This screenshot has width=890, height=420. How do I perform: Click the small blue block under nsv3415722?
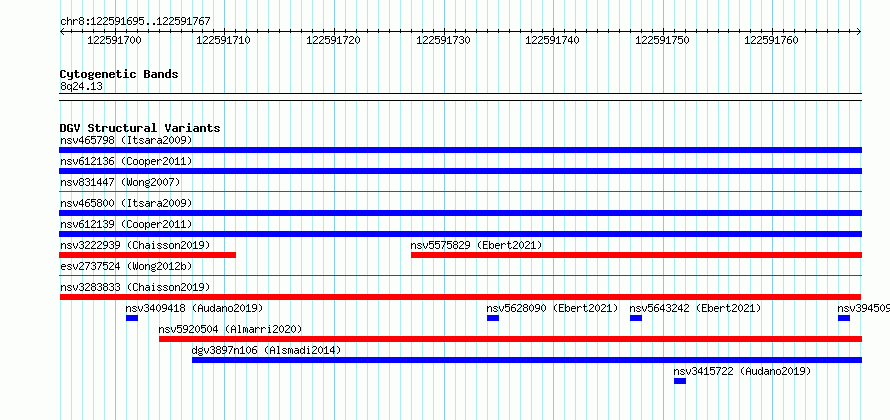tap(680, 381)
